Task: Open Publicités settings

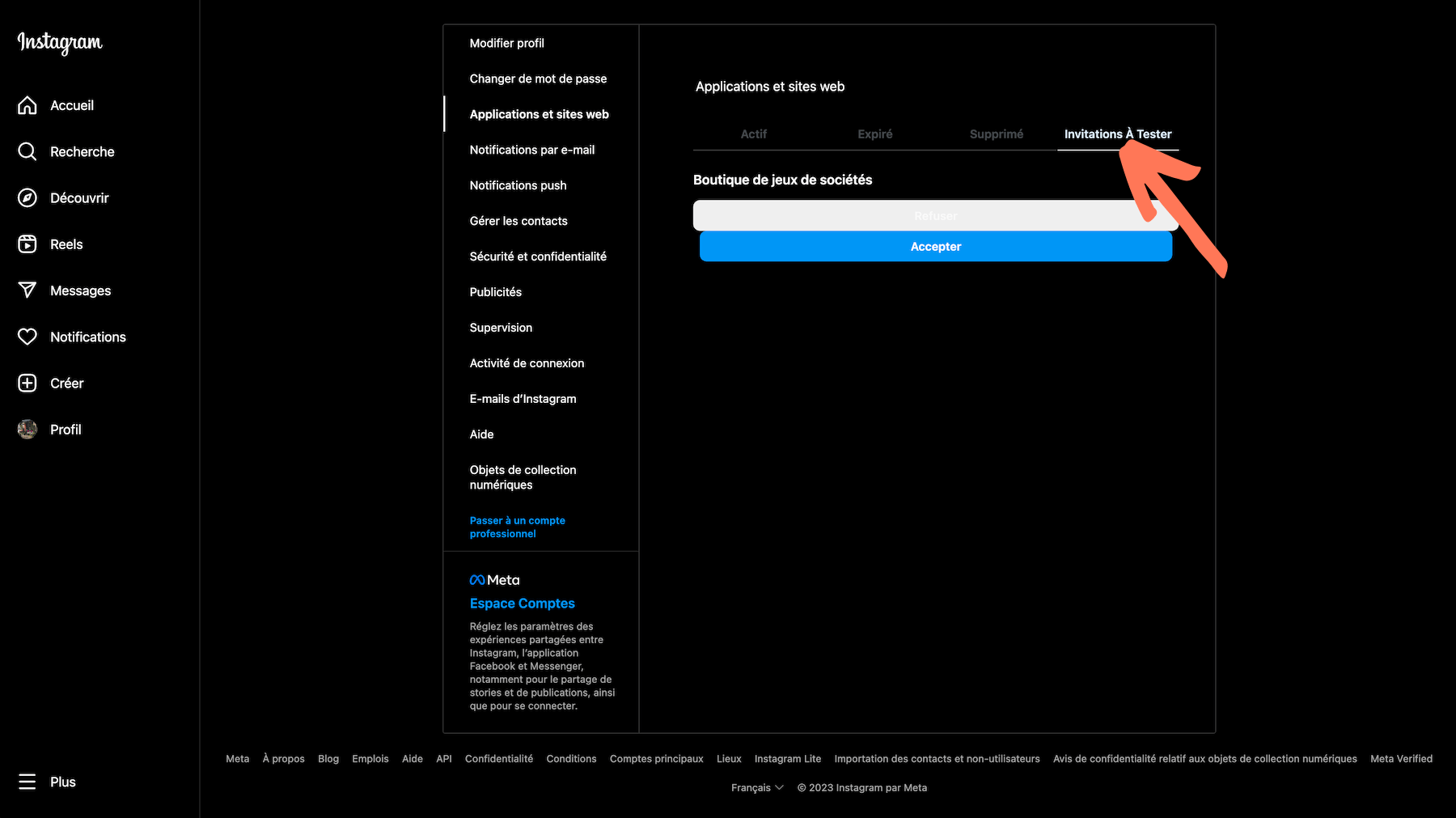Action: [495, 292]
